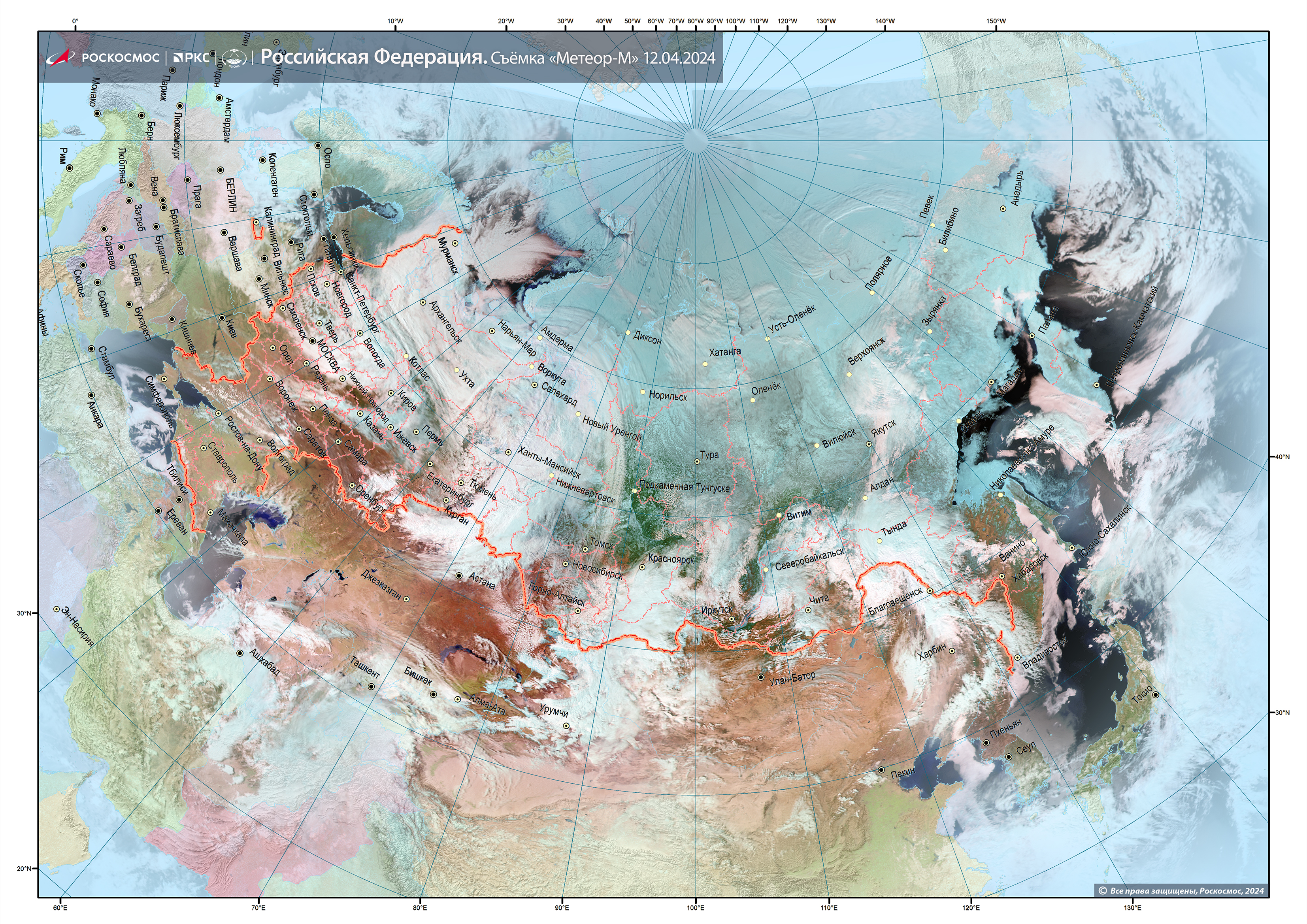This screenshot has height=924, width=1307.
Task: Click the РКС logo in header
Action: pyautogui.click(x=191, y=57)
